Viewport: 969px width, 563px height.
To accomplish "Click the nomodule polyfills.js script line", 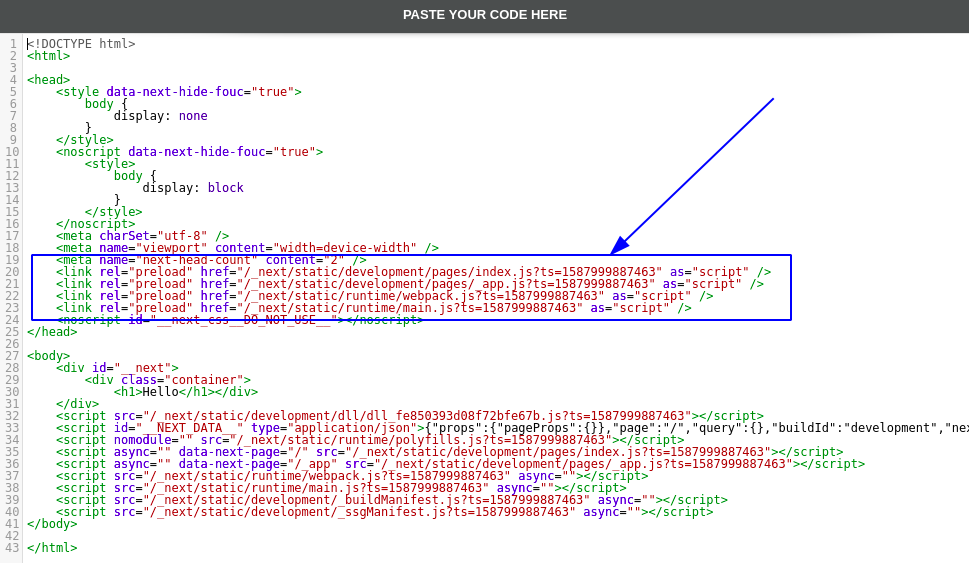I will click(370, 440).
